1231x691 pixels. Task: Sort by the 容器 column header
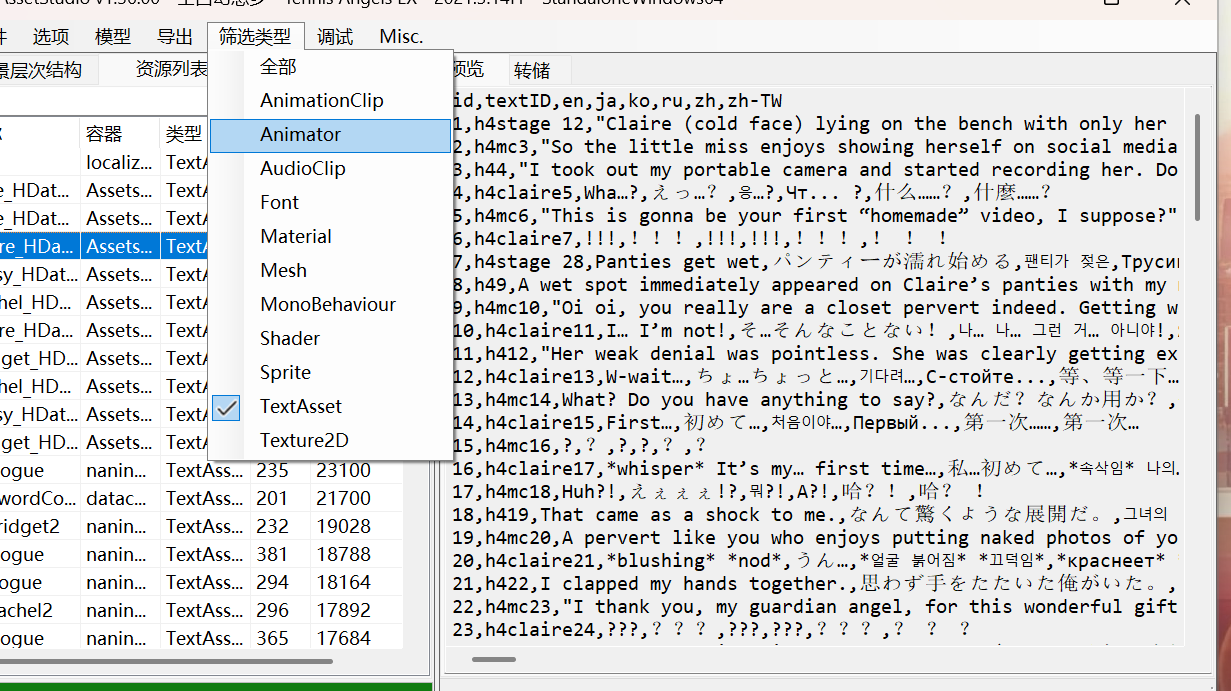120,134
